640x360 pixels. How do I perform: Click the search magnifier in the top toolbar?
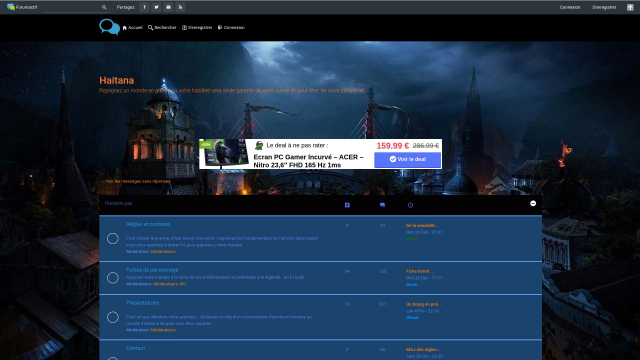coord(104,7)
